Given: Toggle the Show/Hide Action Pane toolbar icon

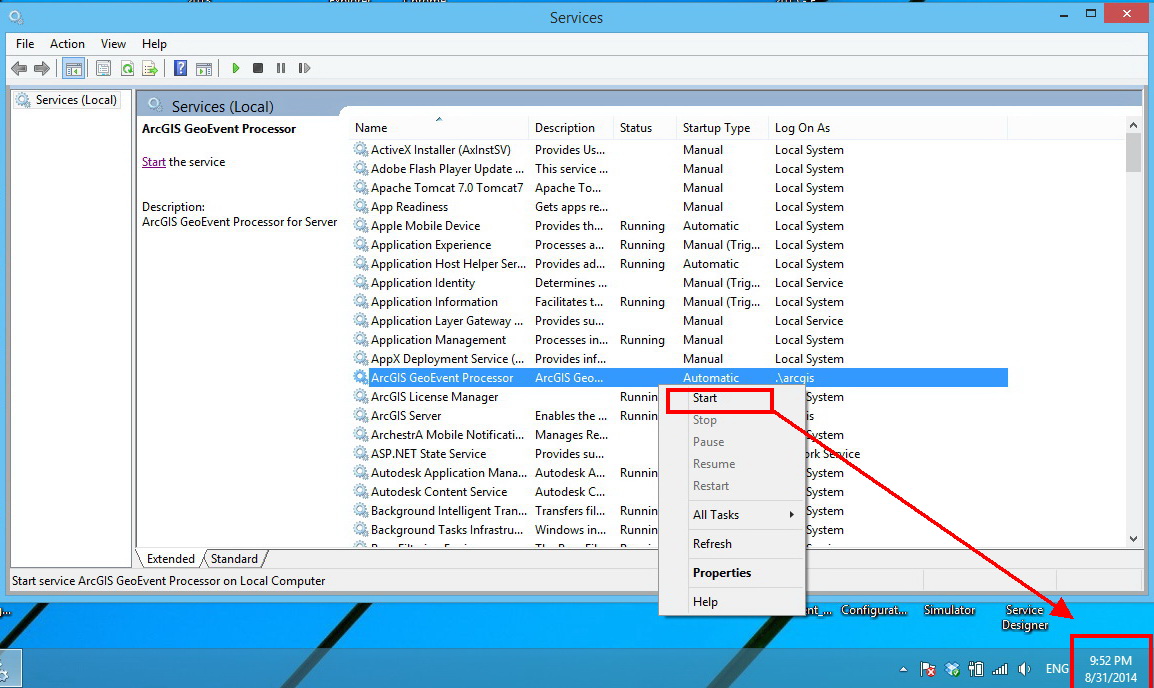Looking at the screenshot, I should click(x=204, y=68).
